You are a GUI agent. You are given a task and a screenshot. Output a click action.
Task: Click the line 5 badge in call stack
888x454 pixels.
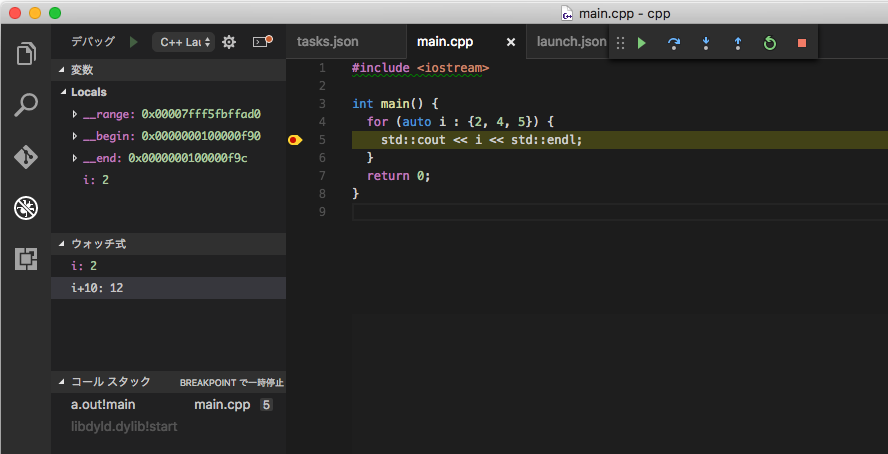tap(266, 405)
